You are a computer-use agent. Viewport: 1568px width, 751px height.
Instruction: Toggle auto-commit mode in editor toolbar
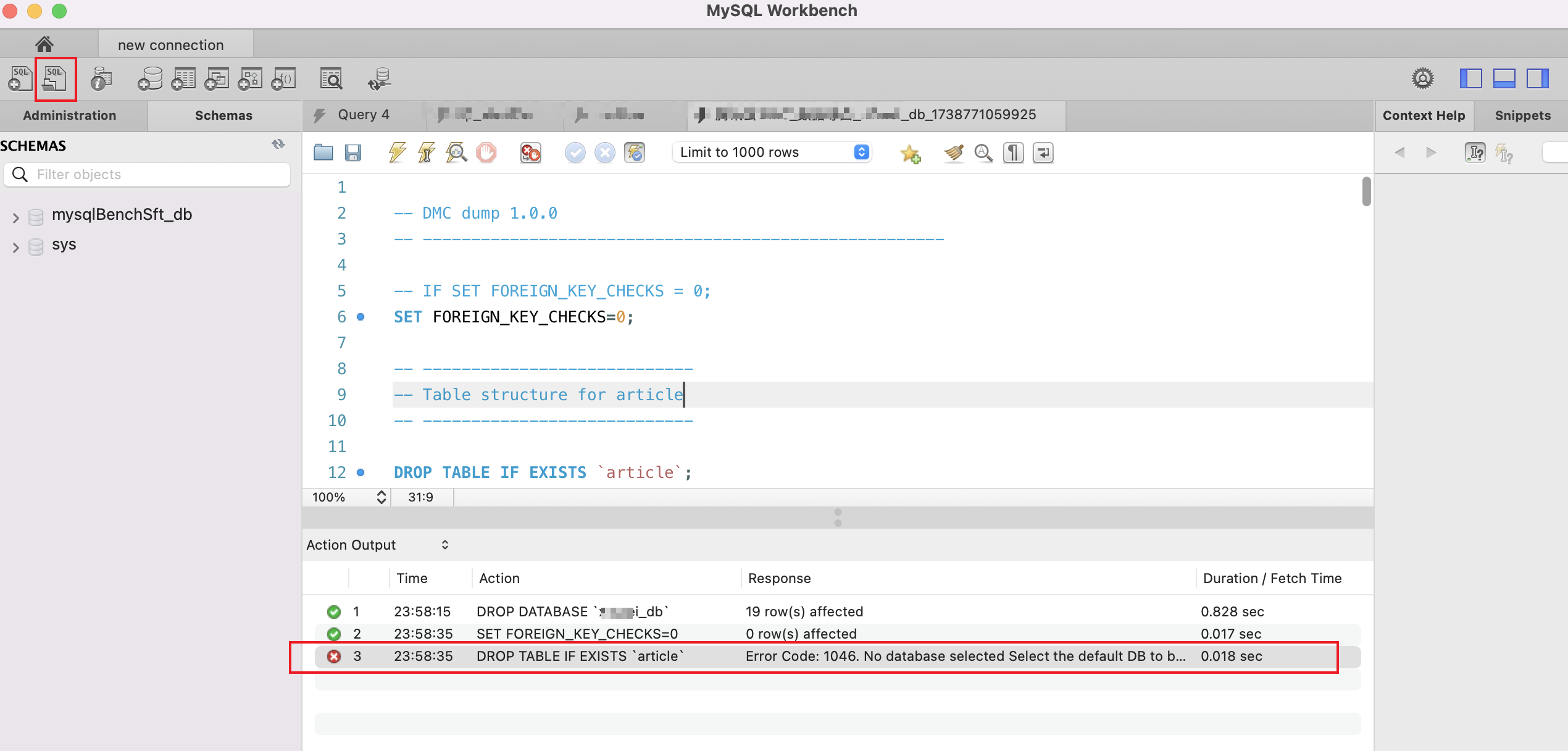click(635, 153)
